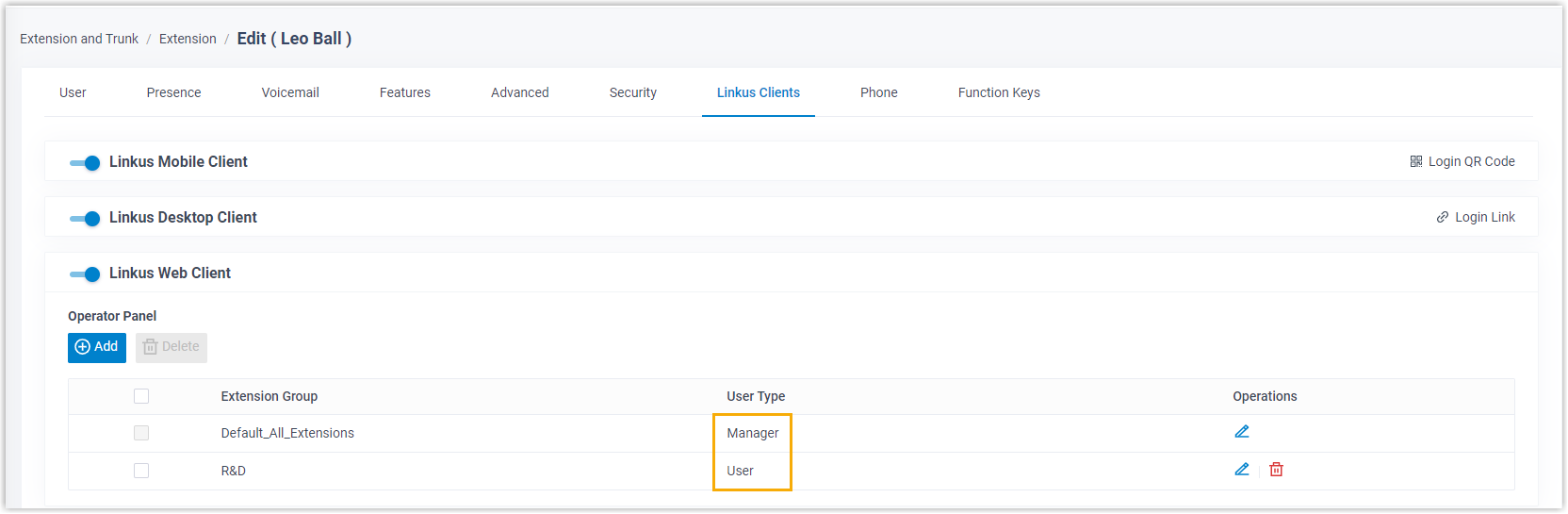Click the Operator Panel label
Screen dimensions: 1568x514
112,316
